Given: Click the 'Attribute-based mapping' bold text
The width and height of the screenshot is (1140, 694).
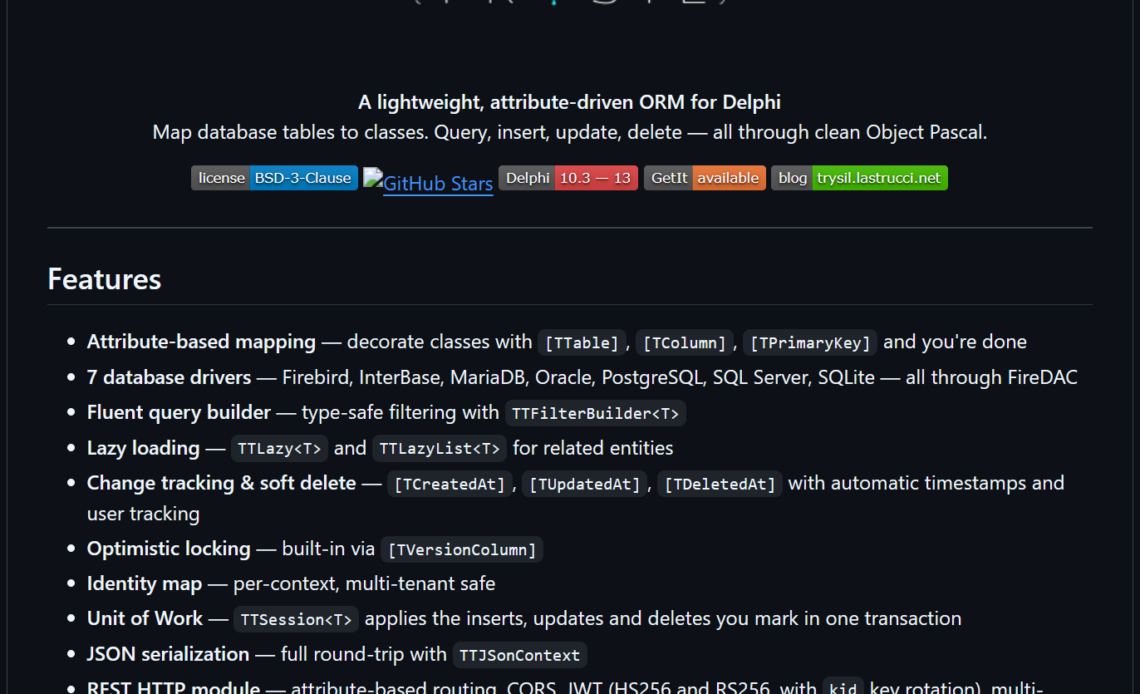Looking at the screenshot, I should coord(201,342).
